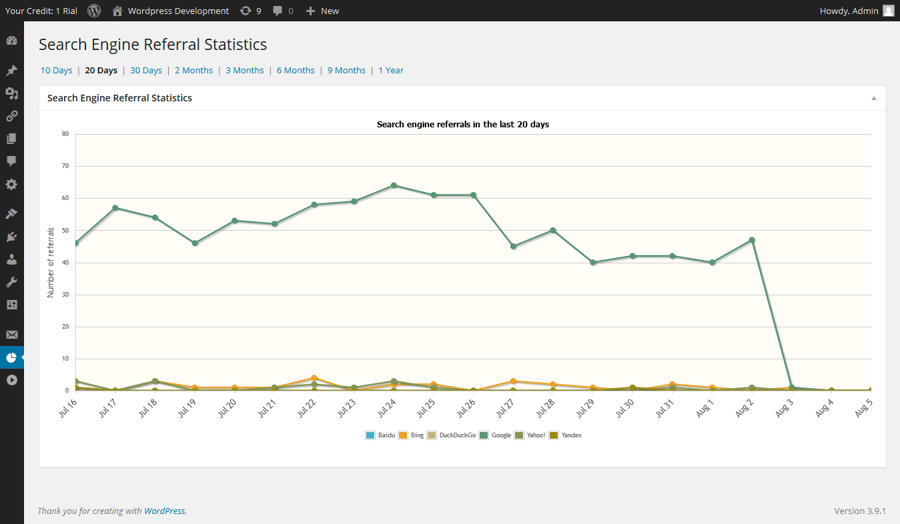Click the Google data point on Jul 17
This screenshot has width=900, height=524.
[x=115, y=208]
